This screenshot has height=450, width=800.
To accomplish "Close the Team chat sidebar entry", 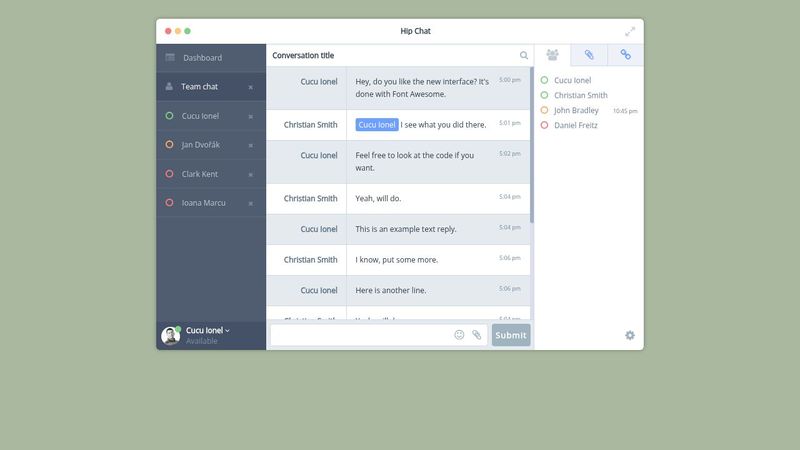I will click(251, 87).
